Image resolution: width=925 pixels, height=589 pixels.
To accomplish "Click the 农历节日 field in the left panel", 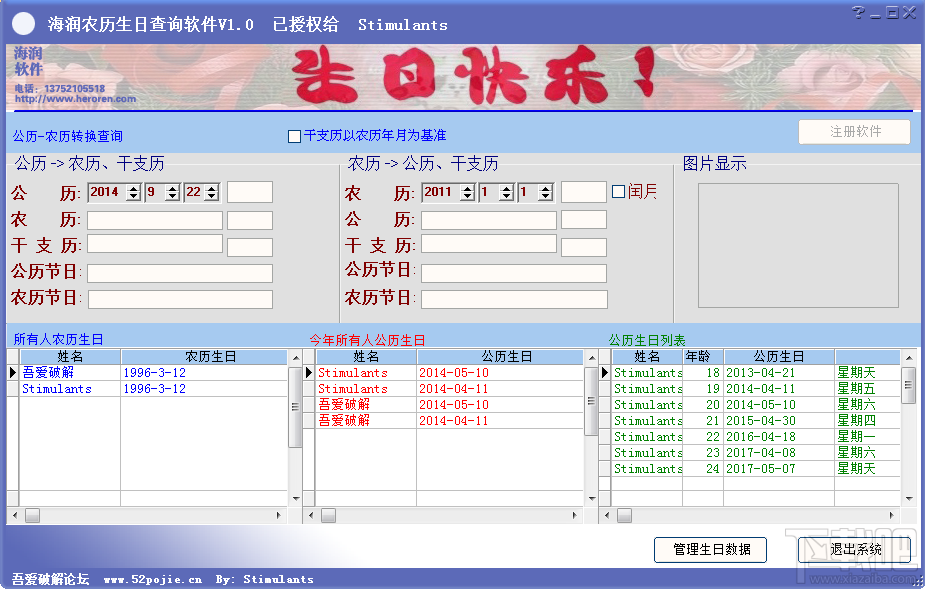I will (180, 299).
